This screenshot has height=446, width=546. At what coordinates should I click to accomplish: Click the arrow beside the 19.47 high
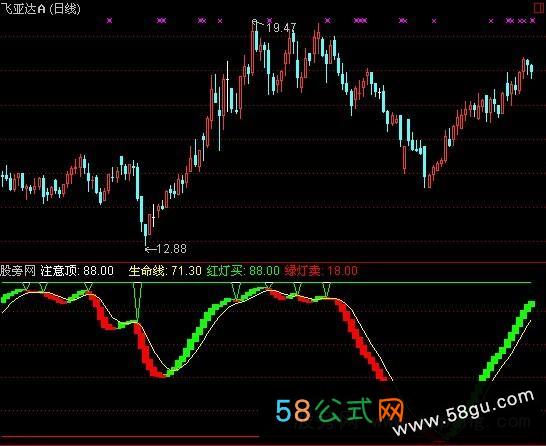pos(260,24)
